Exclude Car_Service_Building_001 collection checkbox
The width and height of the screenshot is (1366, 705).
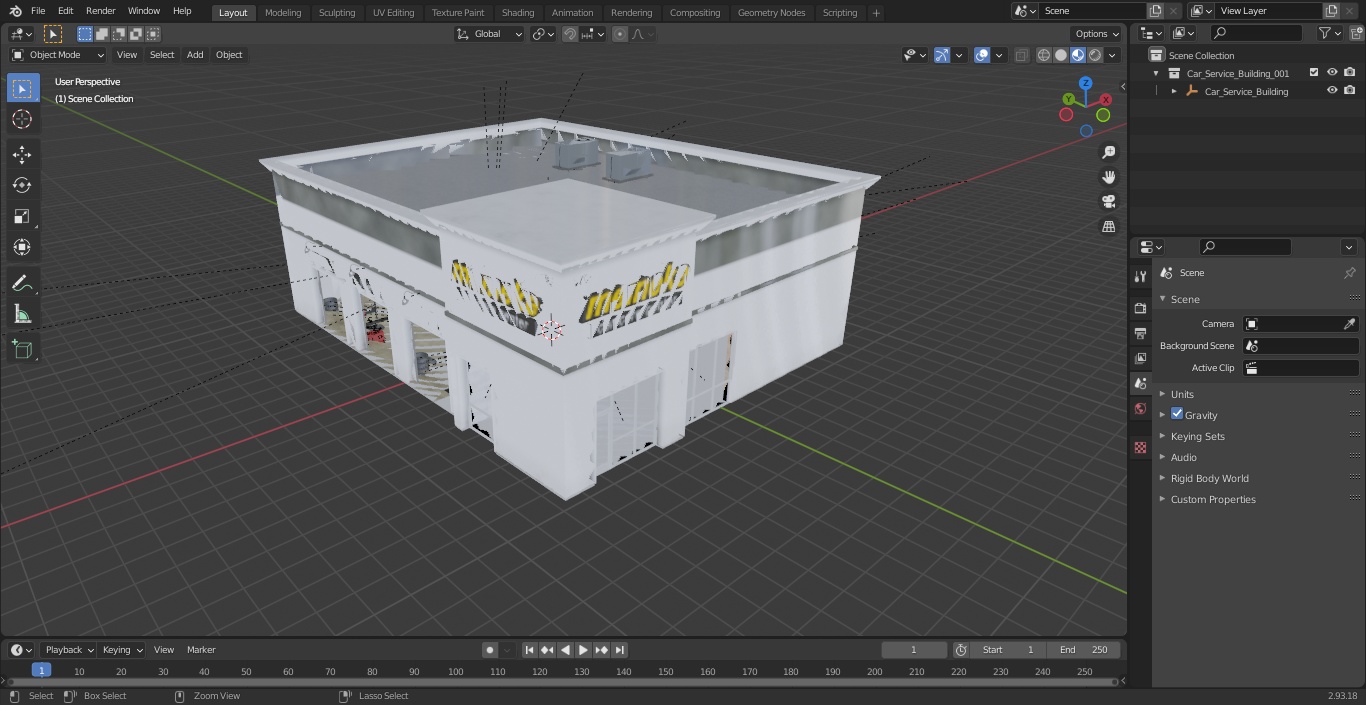[1314, 73]
